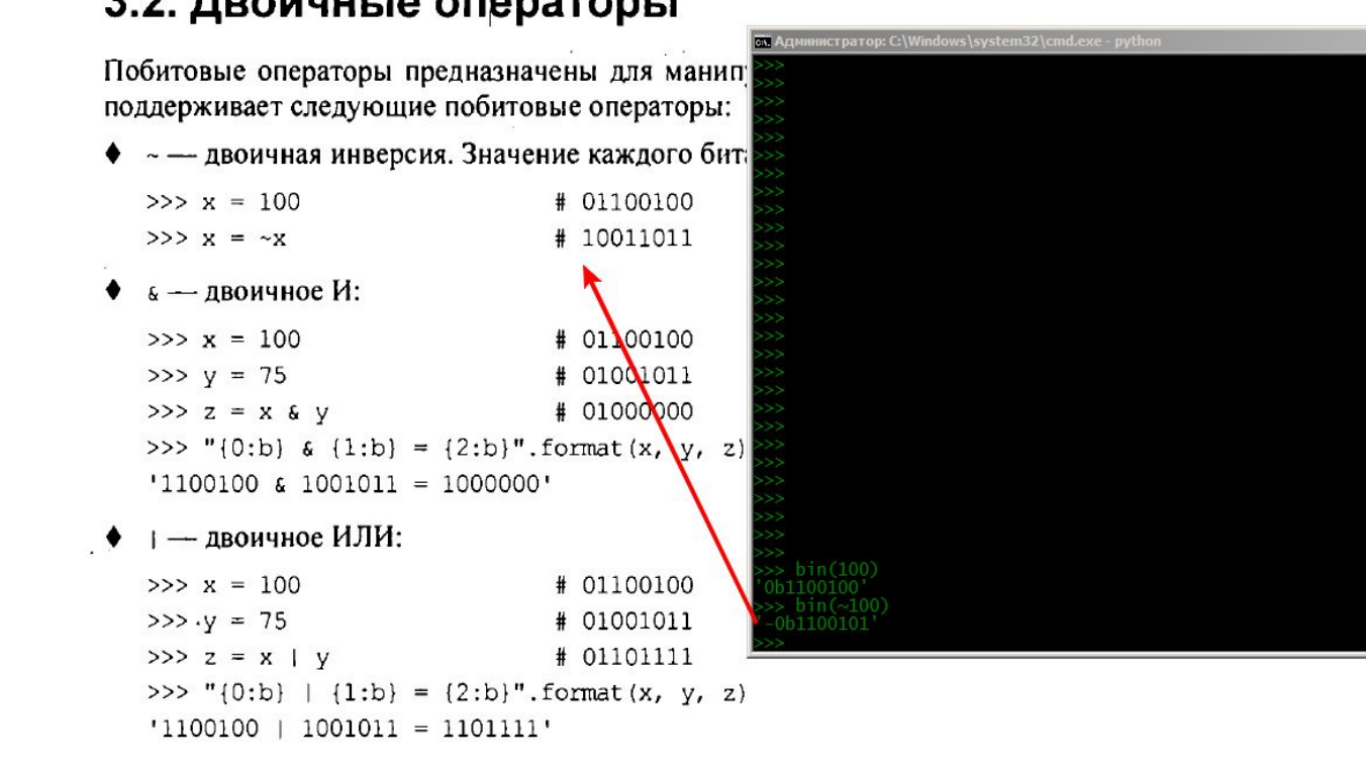Click the Двоичные операторы heading
Image resolution: width=1366 pixels, height=768 pixels.
point(392,10)
